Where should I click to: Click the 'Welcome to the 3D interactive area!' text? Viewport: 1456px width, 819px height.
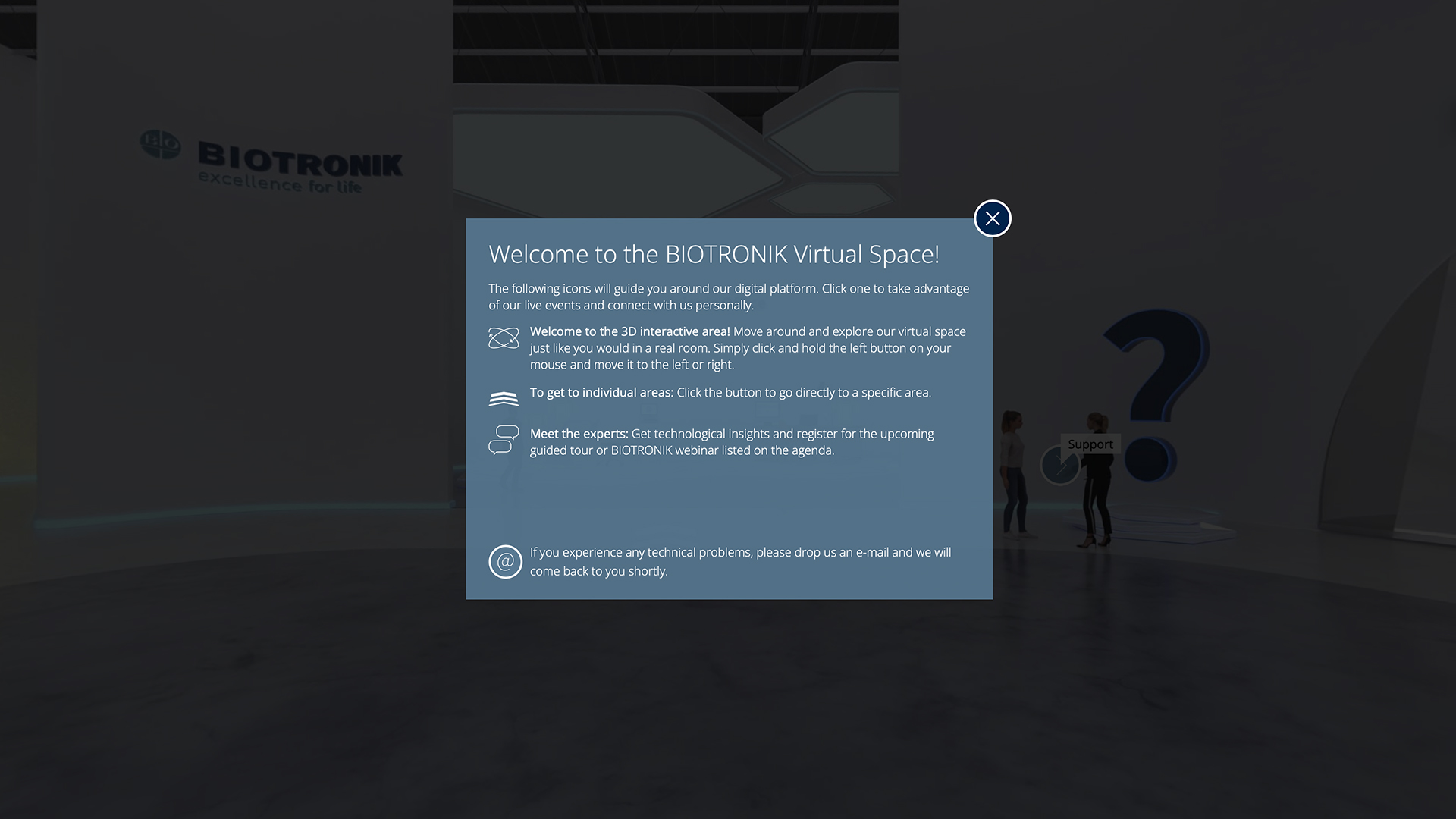pos(629,331)
